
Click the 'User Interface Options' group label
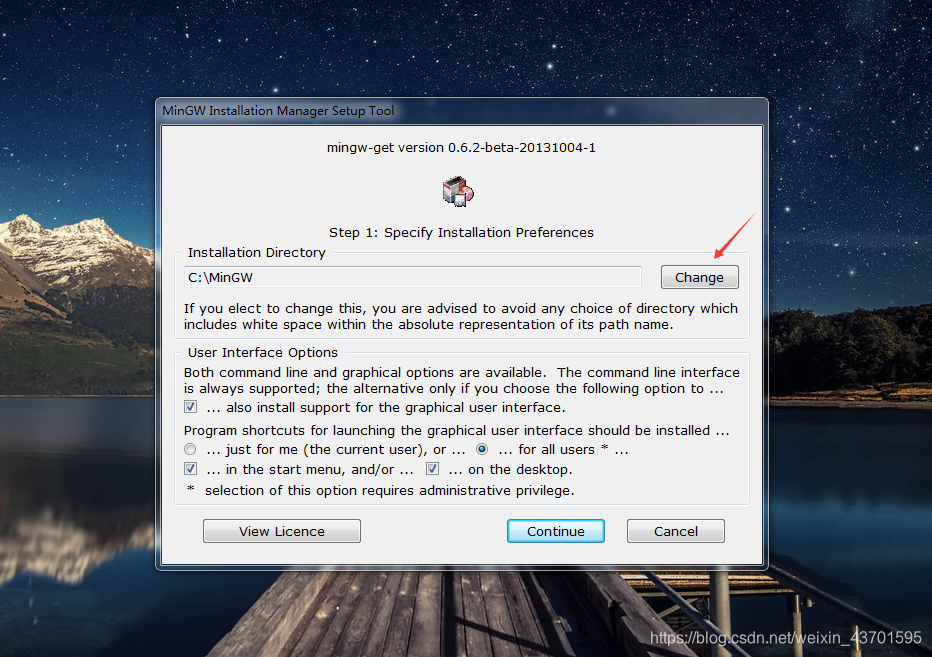[x=263, y=353]
